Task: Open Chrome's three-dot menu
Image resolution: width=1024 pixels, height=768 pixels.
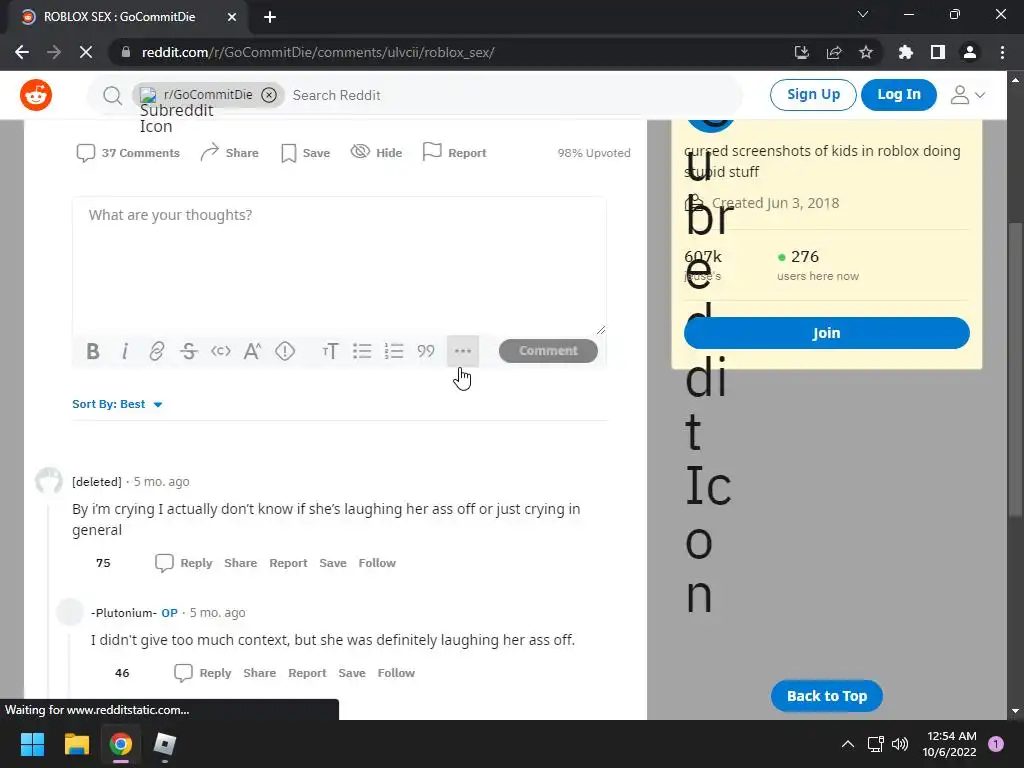Action: pyautogui.click(x=1002, y=52)
